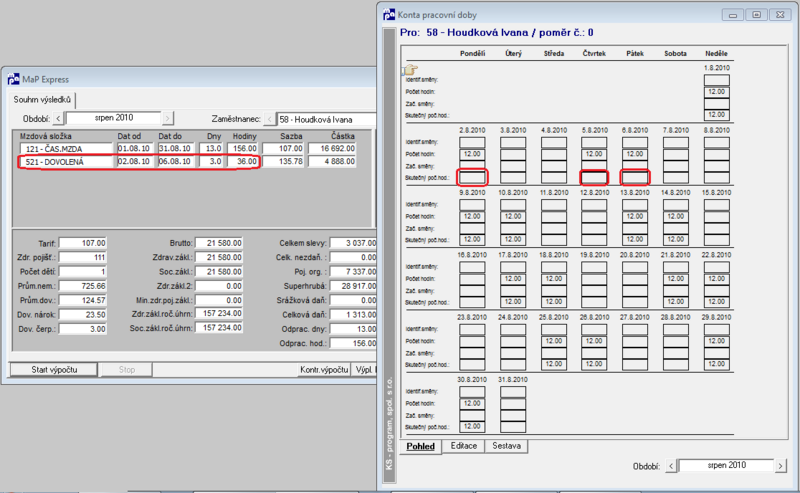
Task: Click Počet hodin cell for 14.8.2010
Action: click(x=676, y=216)
